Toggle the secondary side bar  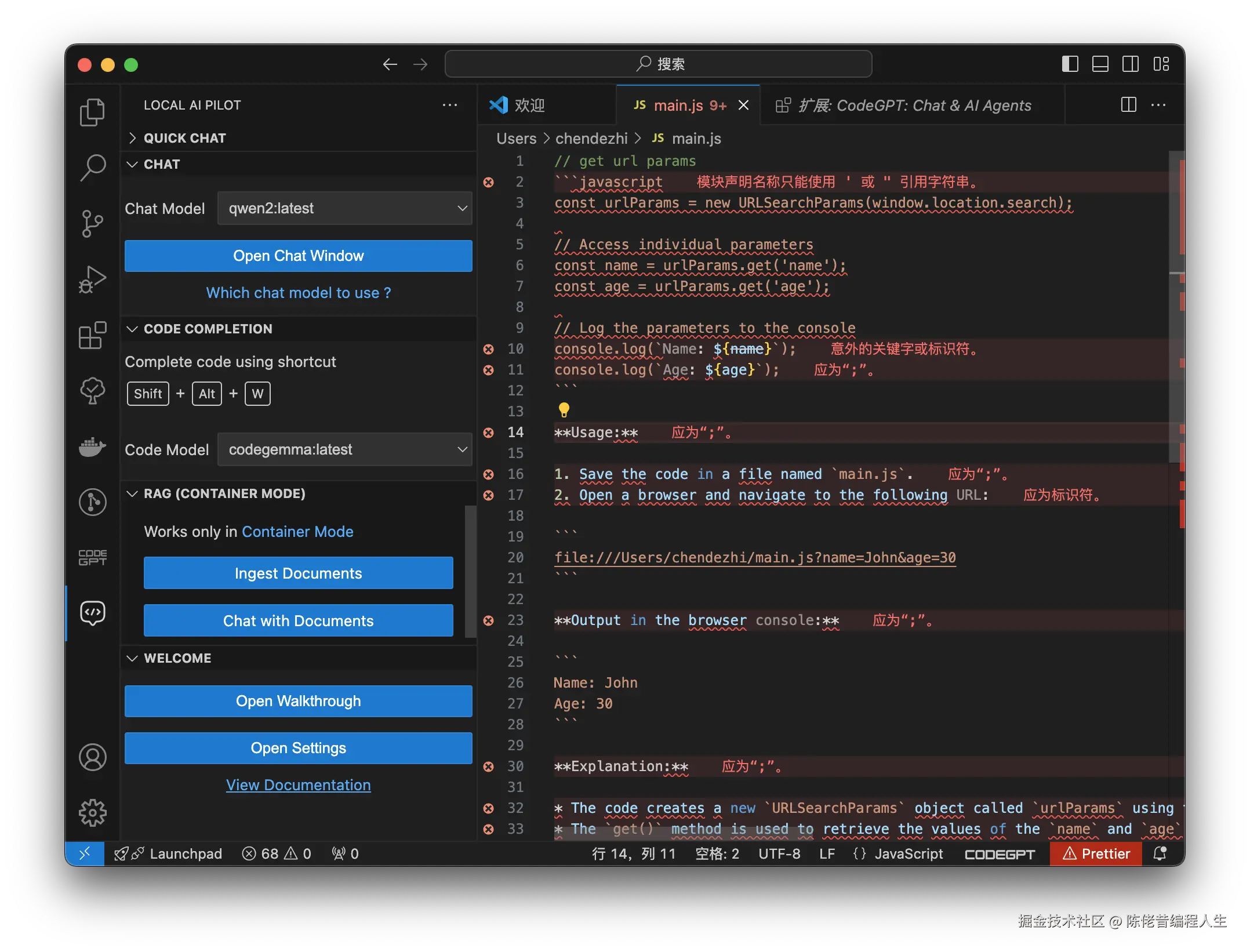[1130, 64]
